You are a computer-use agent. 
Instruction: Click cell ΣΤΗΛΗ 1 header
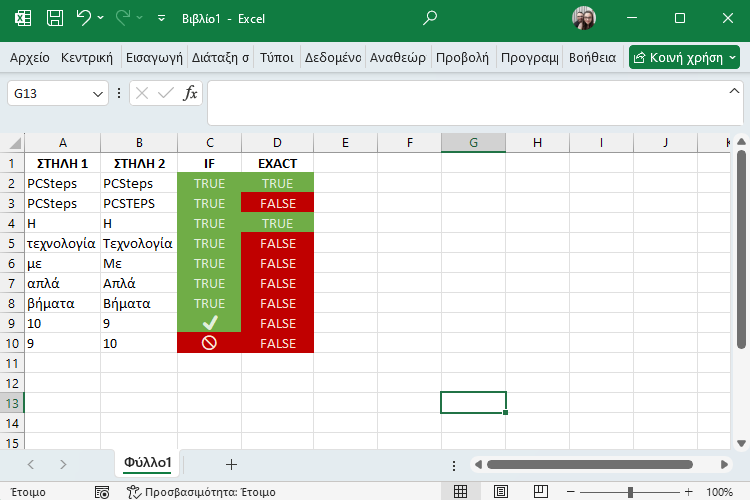coord(62,164)
